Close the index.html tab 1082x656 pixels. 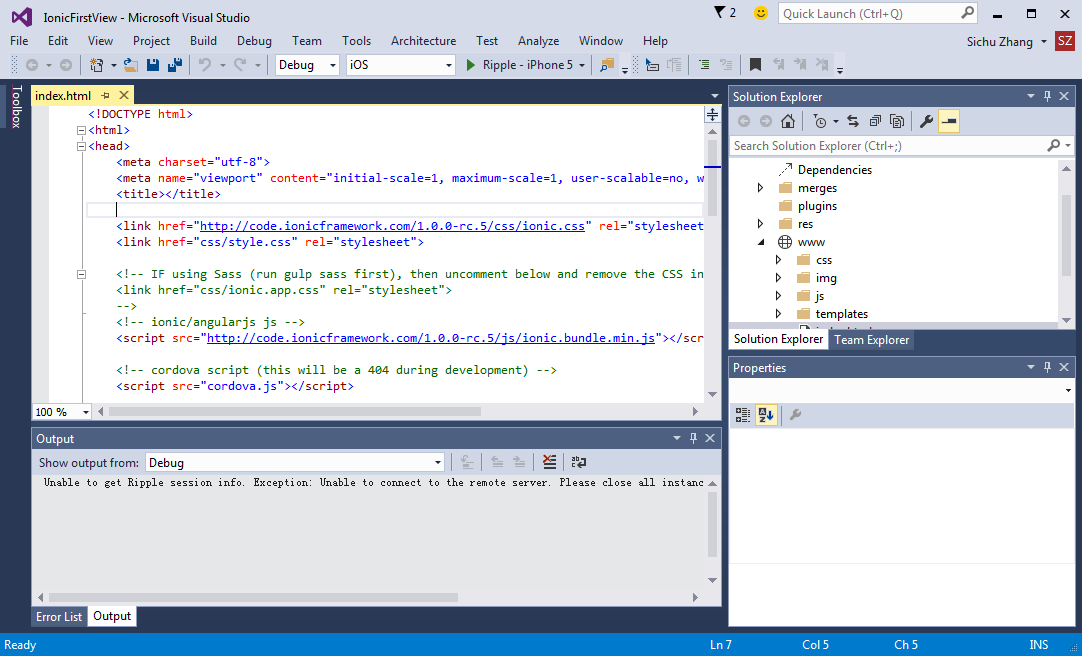coord(124,95)
